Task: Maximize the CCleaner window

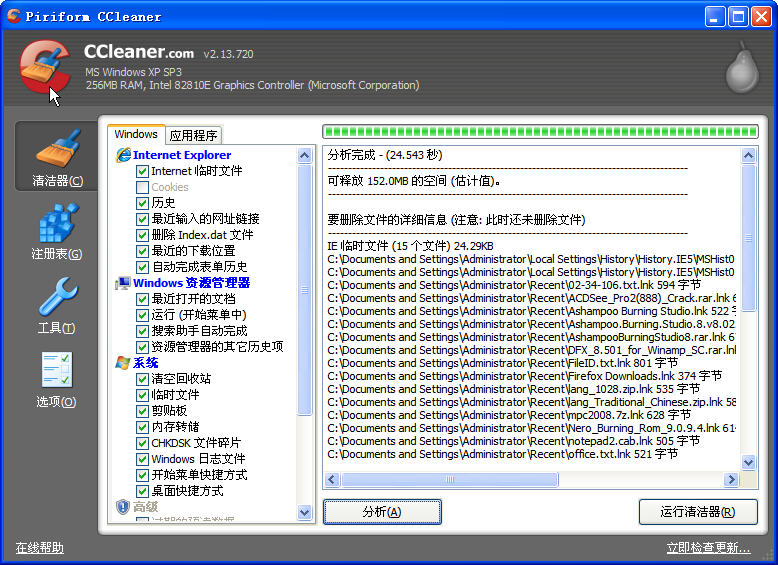Action: pos(738,16)
